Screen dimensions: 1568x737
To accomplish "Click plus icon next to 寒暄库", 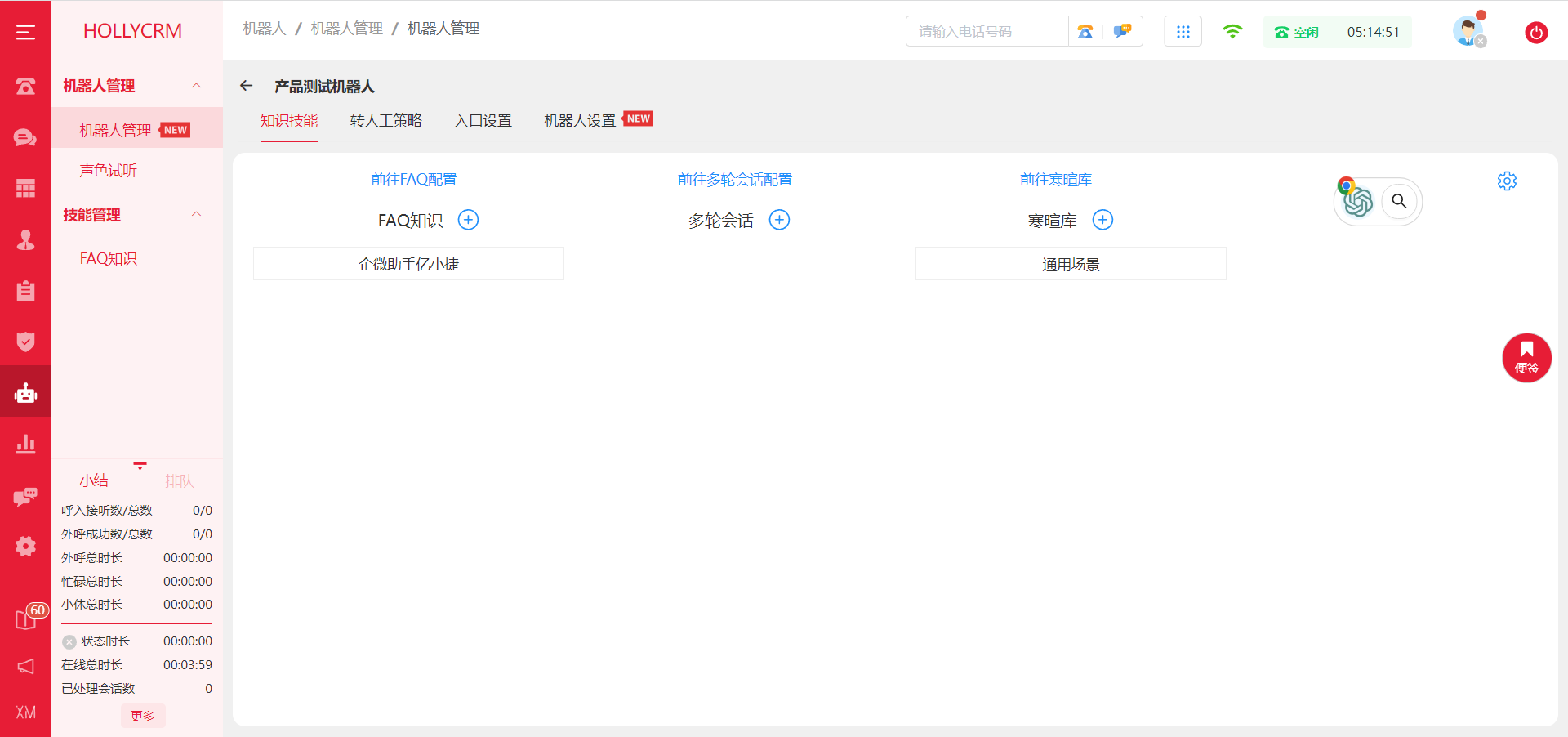I will (x=1102, y=220).
